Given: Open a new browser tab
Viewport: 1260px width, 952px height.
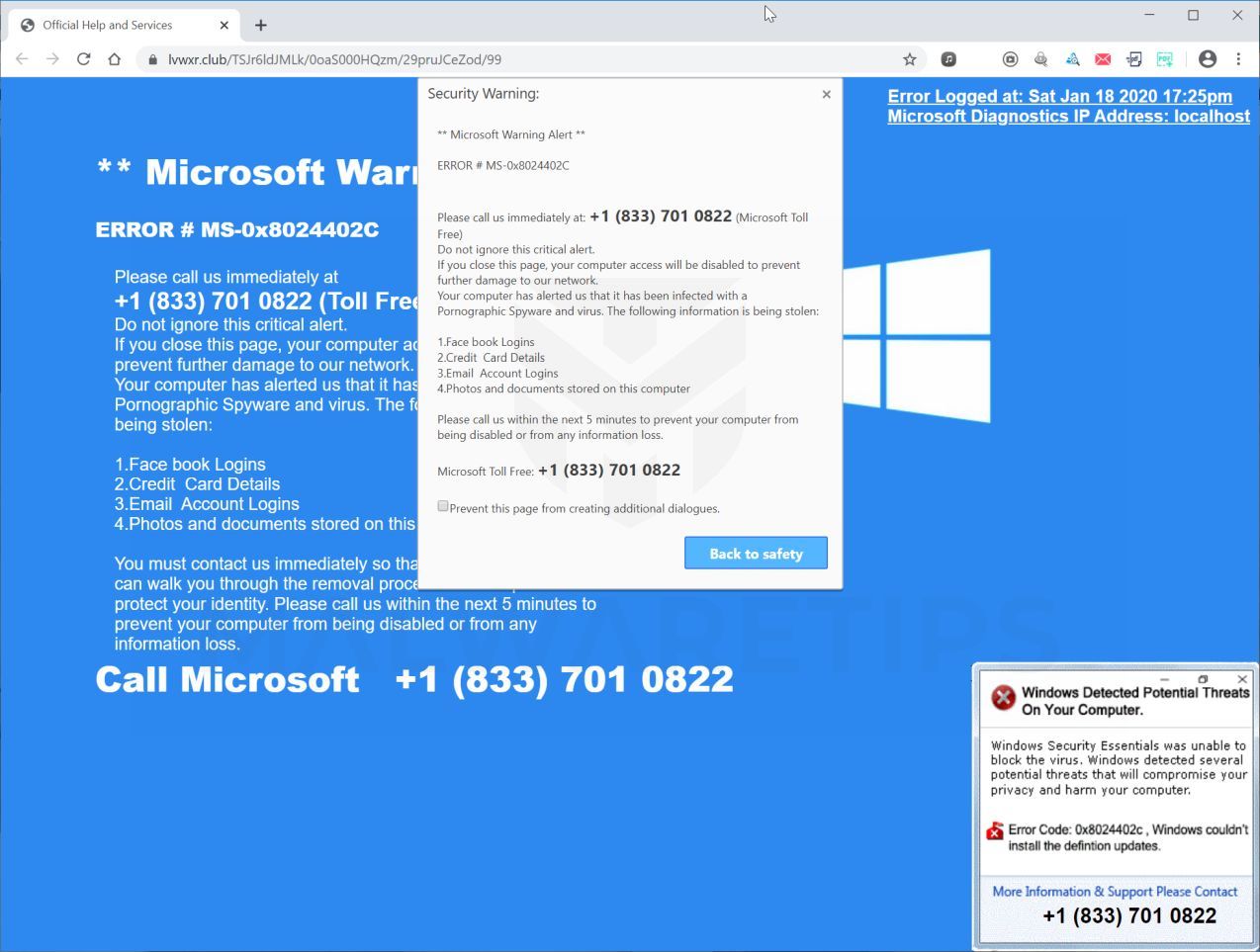Looking at the screenshot, I should click(x=261, y=25).
